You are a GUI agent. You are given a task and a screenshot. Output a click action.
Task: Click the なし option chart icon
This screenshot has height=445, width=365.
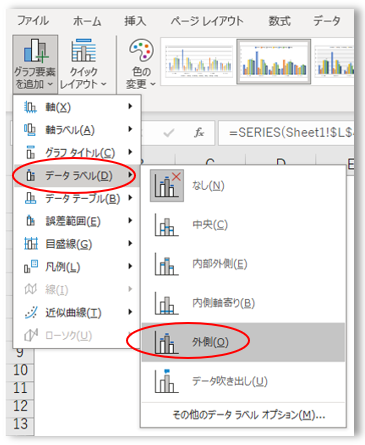tap(167, 185)
